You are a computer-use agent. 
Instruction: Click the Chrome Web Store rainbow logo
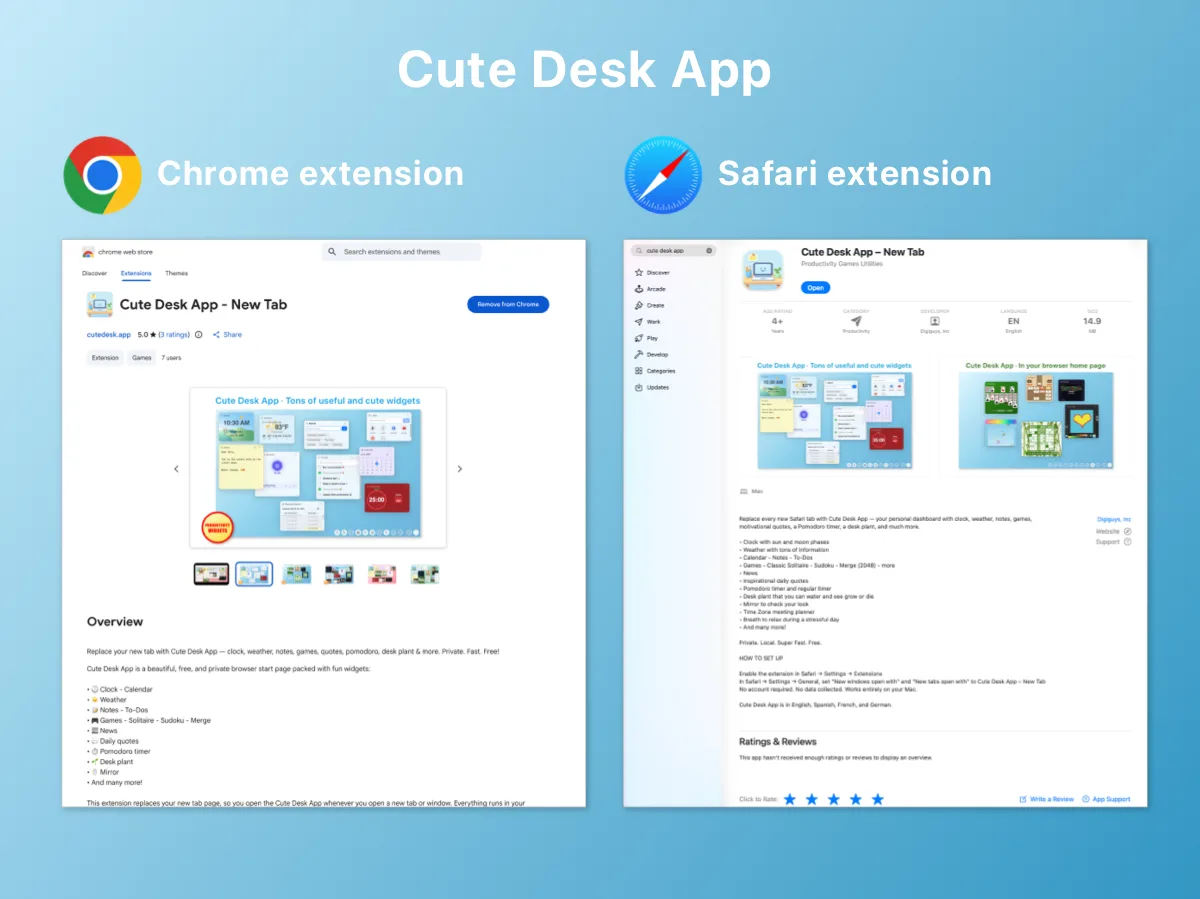pos(88,252)
